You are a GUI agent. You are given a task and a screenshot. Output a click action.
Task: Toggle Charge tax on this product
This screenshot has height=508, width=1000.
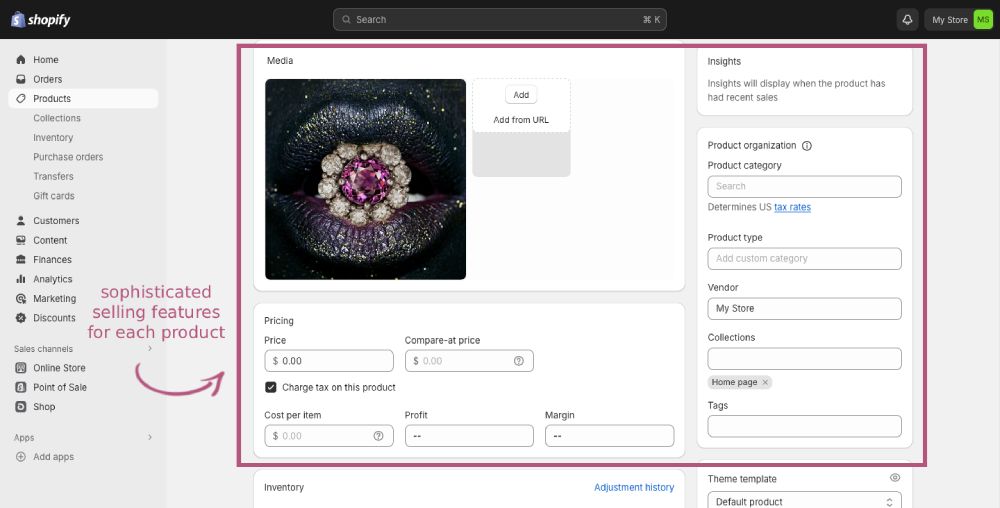[x=271, y=387]
